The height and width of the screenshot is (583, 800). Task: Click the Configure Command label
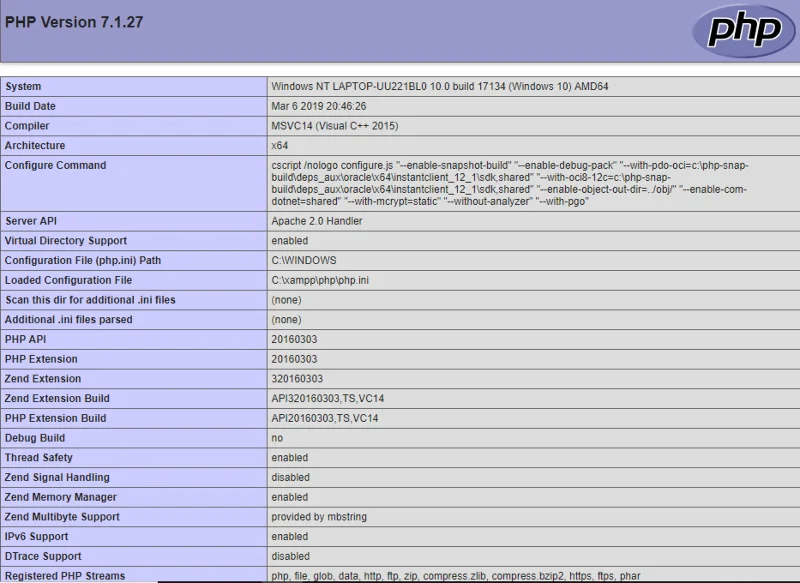point(56,165)
